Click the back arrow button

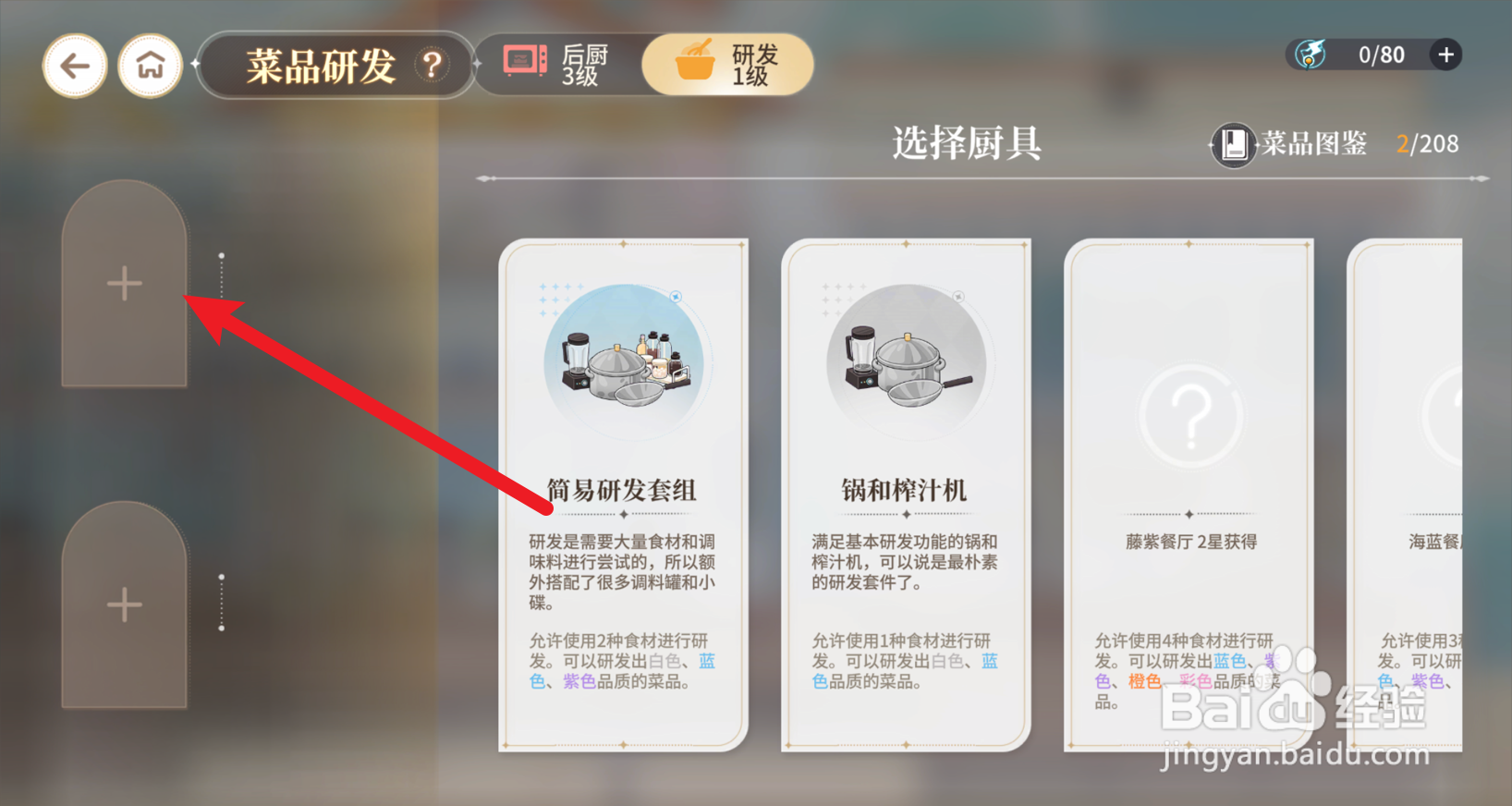click(75, 67)
